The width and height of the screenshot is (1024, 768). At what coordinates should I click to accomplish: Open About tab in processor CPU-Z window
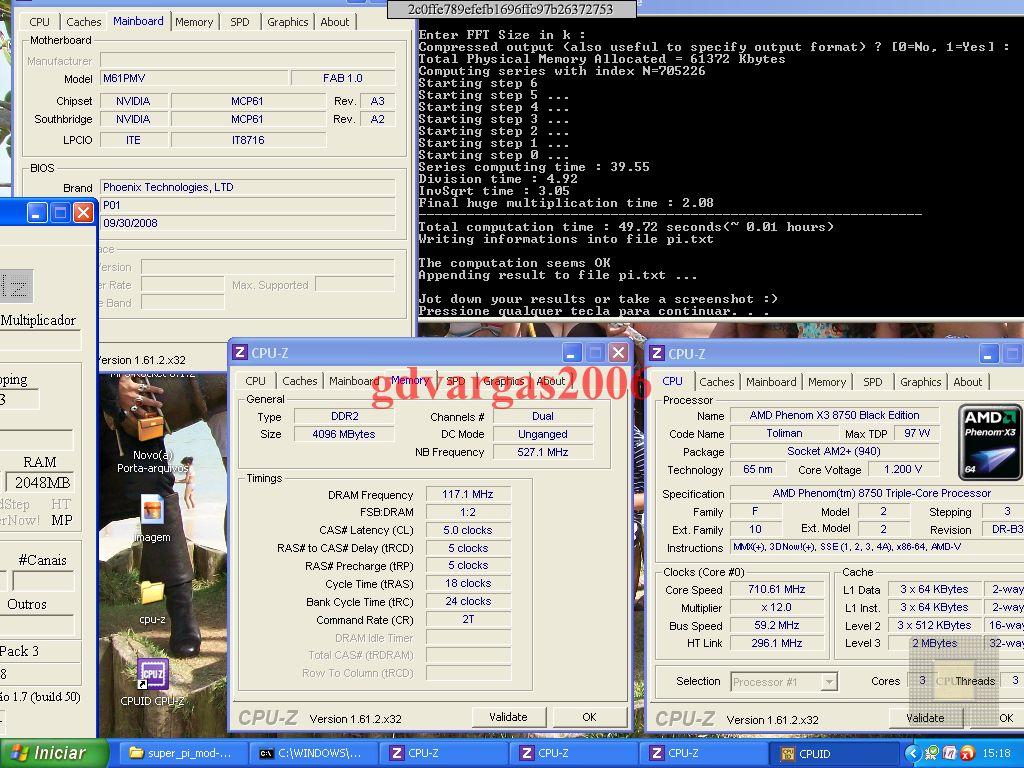[x=967, y=382]
